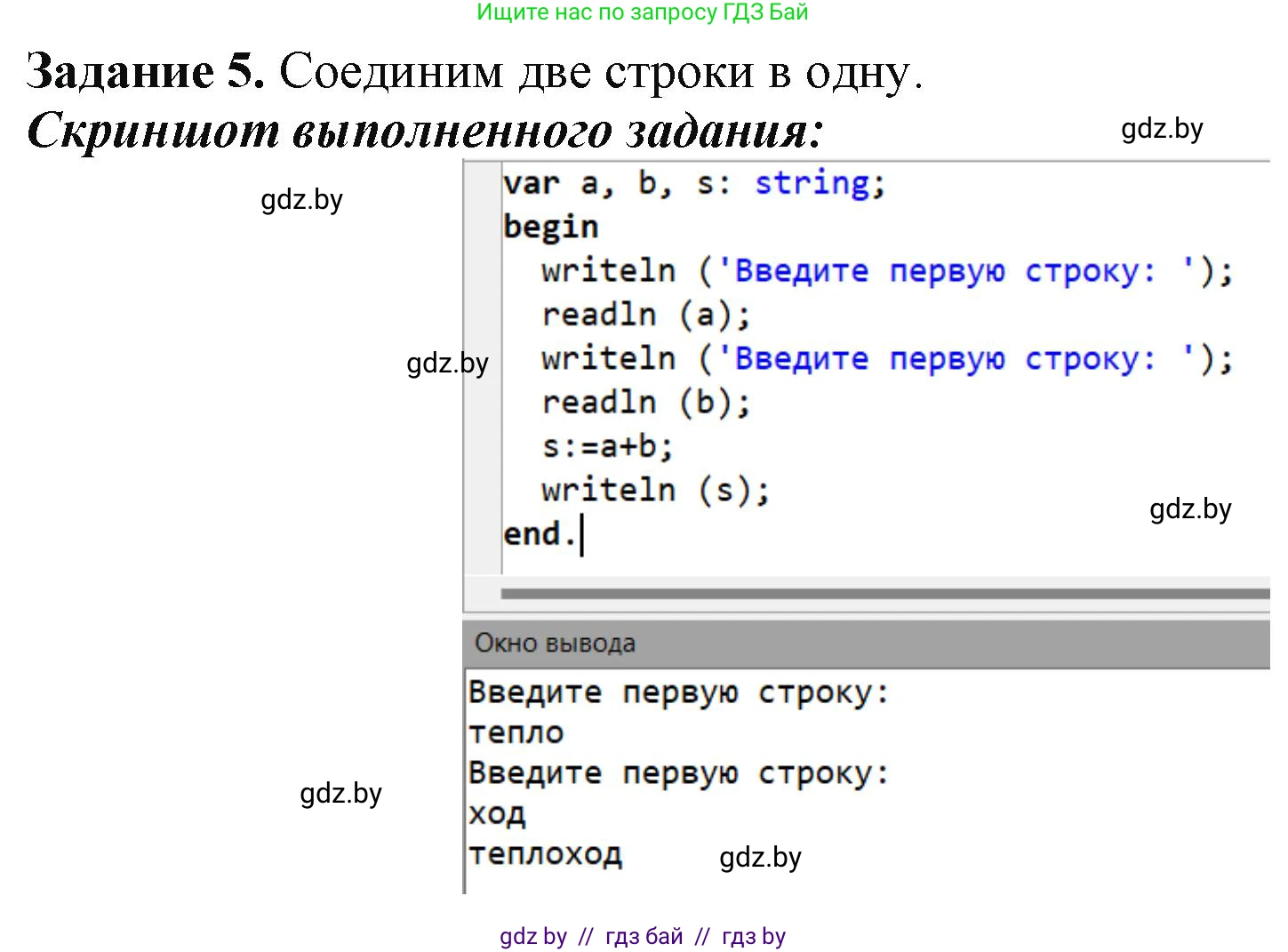Click the green 'Ищите нас по запросу ГДЗ Бай' link
Image resolution: width=1288 pixels, height=952 pixels.
coord(644,12)
